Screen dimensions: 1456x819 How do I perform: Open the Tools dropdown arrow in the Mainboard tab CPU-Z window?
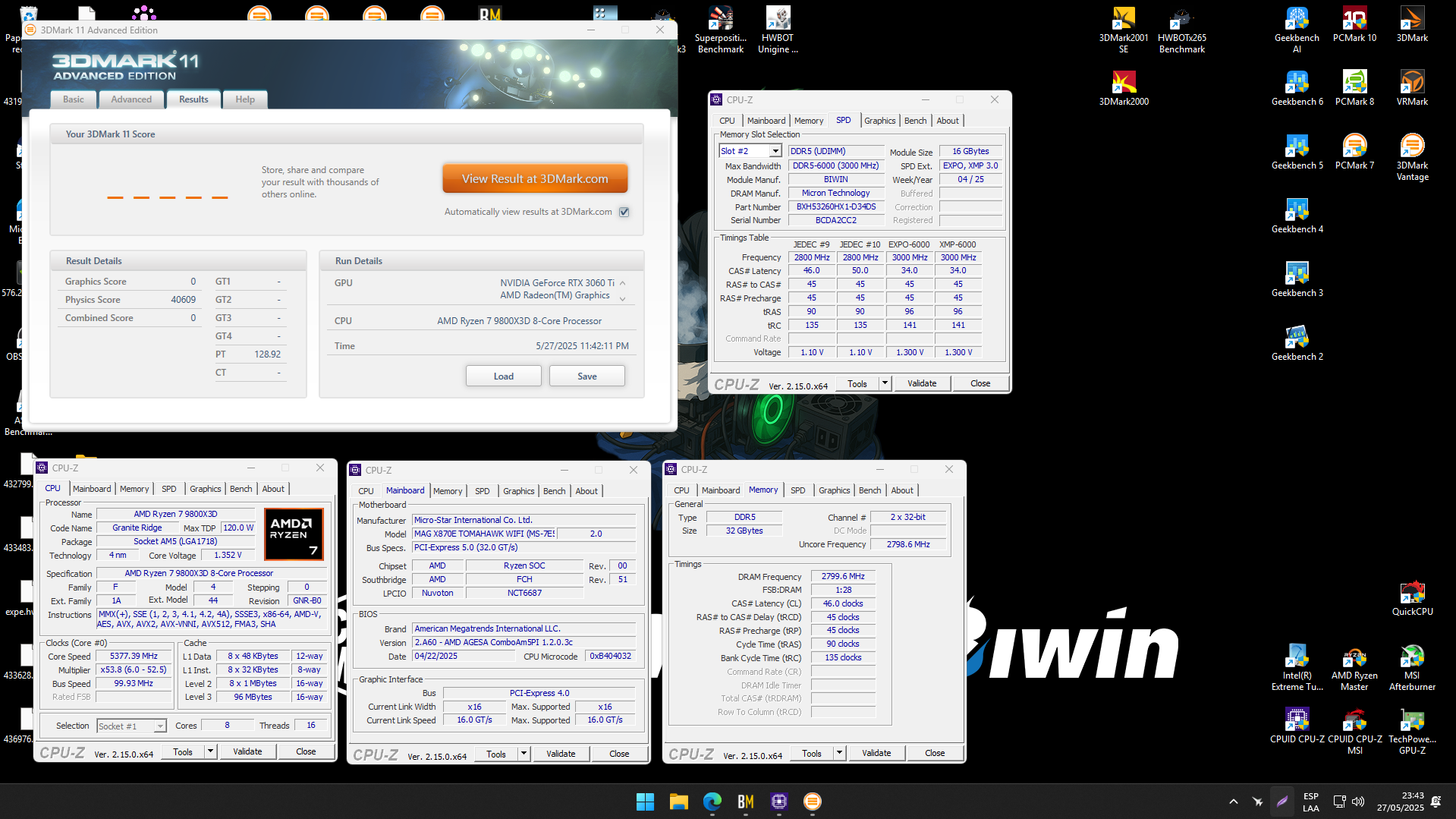[x=524, y=754]
